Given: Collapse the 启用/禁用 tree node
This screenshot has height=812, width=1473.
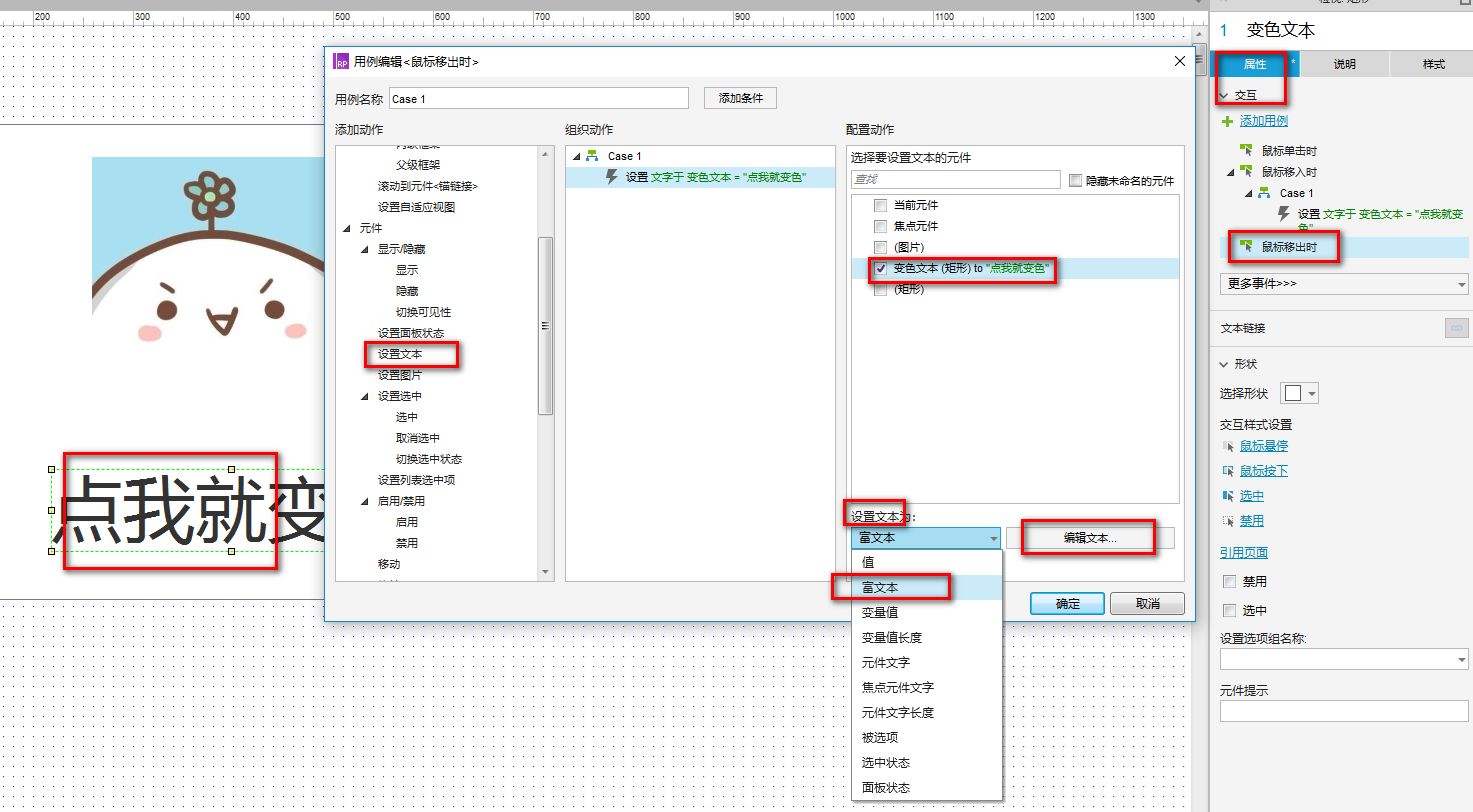Looking at the screenshot, I should click(x=365, y=501).
